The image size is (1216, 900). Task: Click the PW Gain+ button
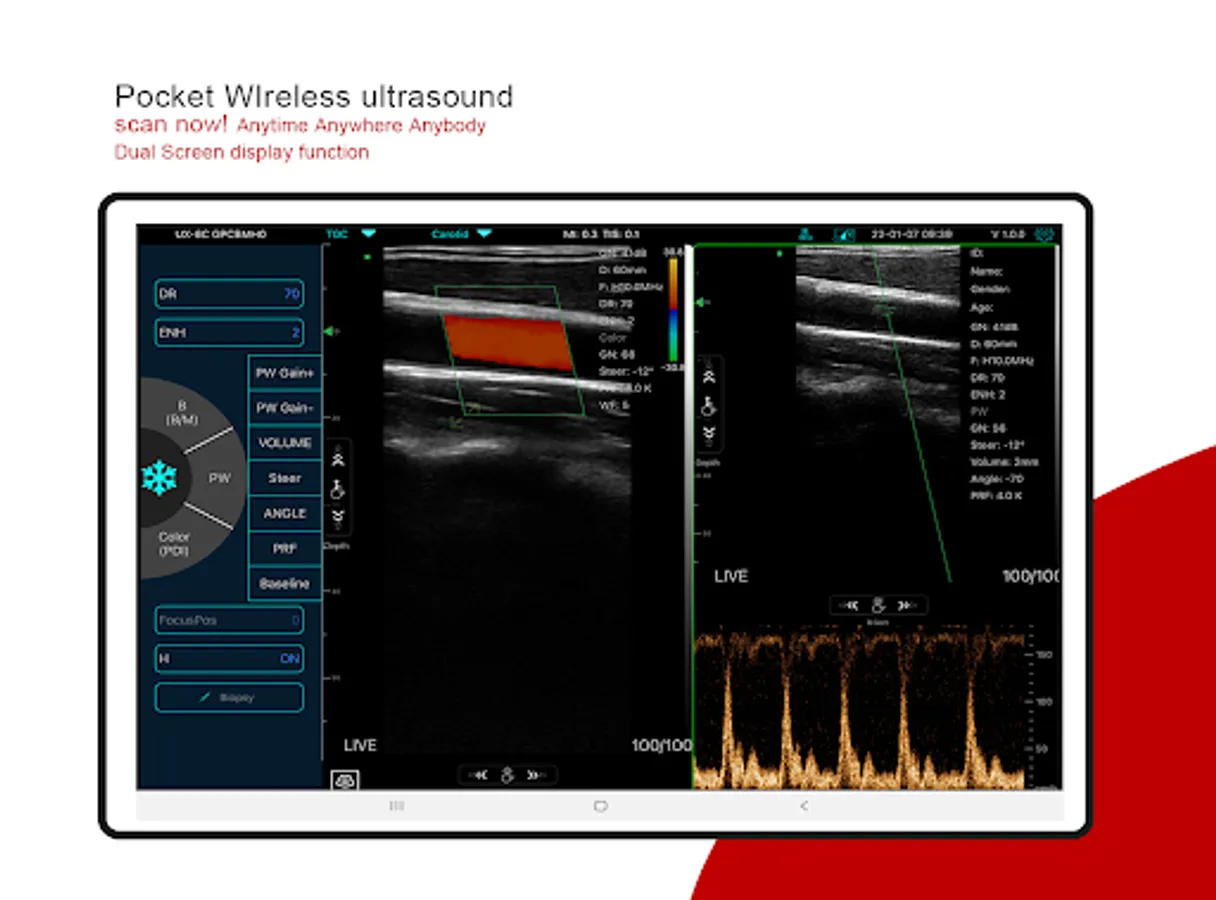pyautogui.click(x=285, y=373)
